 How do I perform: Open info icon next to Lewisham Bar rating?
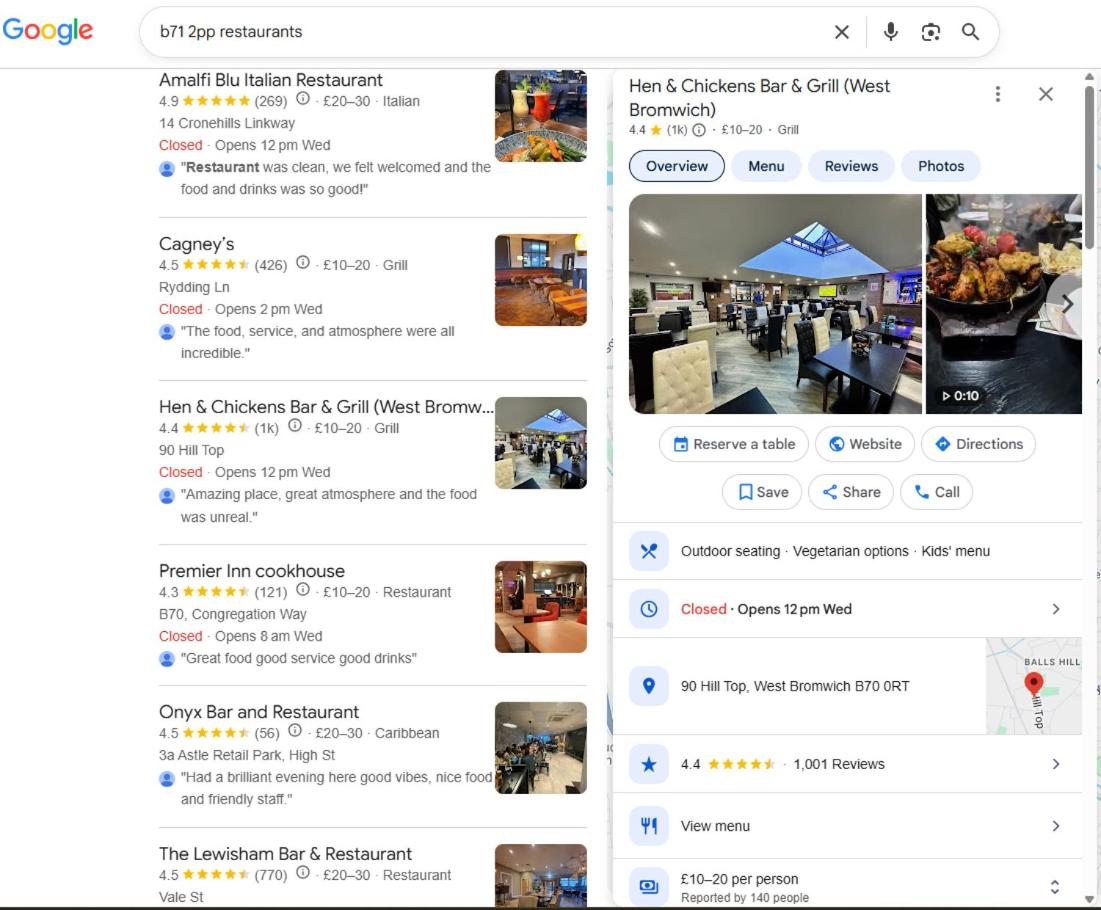[303, 873]
